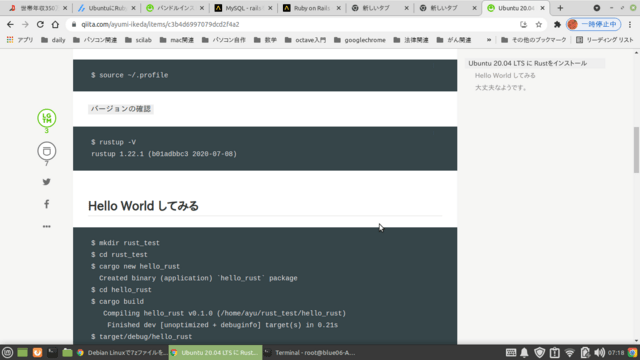The width and height of the screenshot is (640, 360).
Task: Open the Wi-Fi network tray icon
Action: click(570, 352)
